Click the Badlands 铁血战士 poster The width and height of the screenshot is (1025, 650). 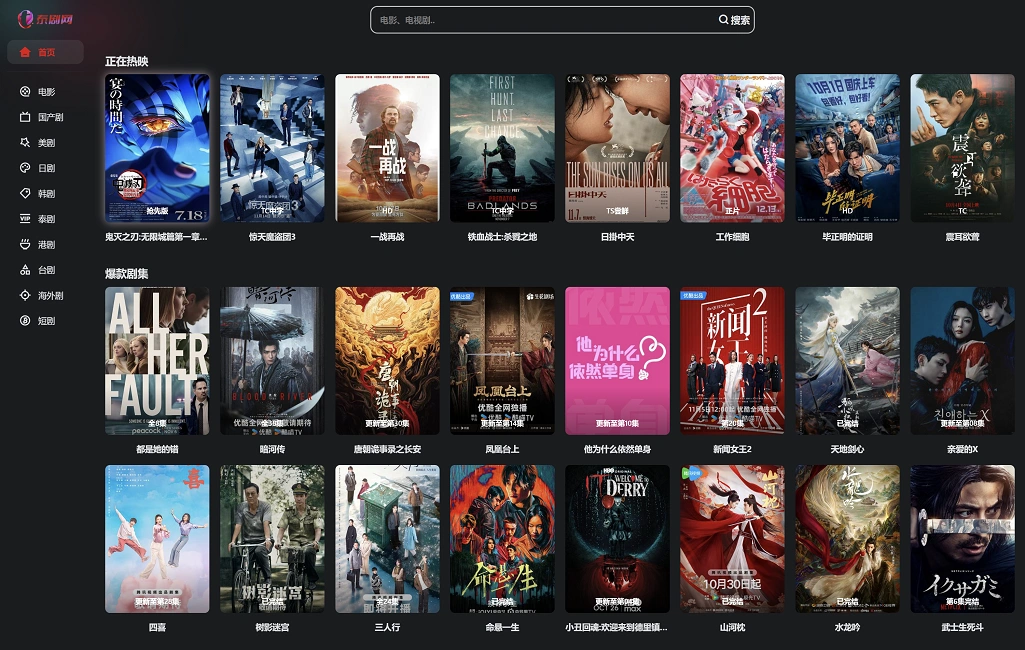pos(502,148)
